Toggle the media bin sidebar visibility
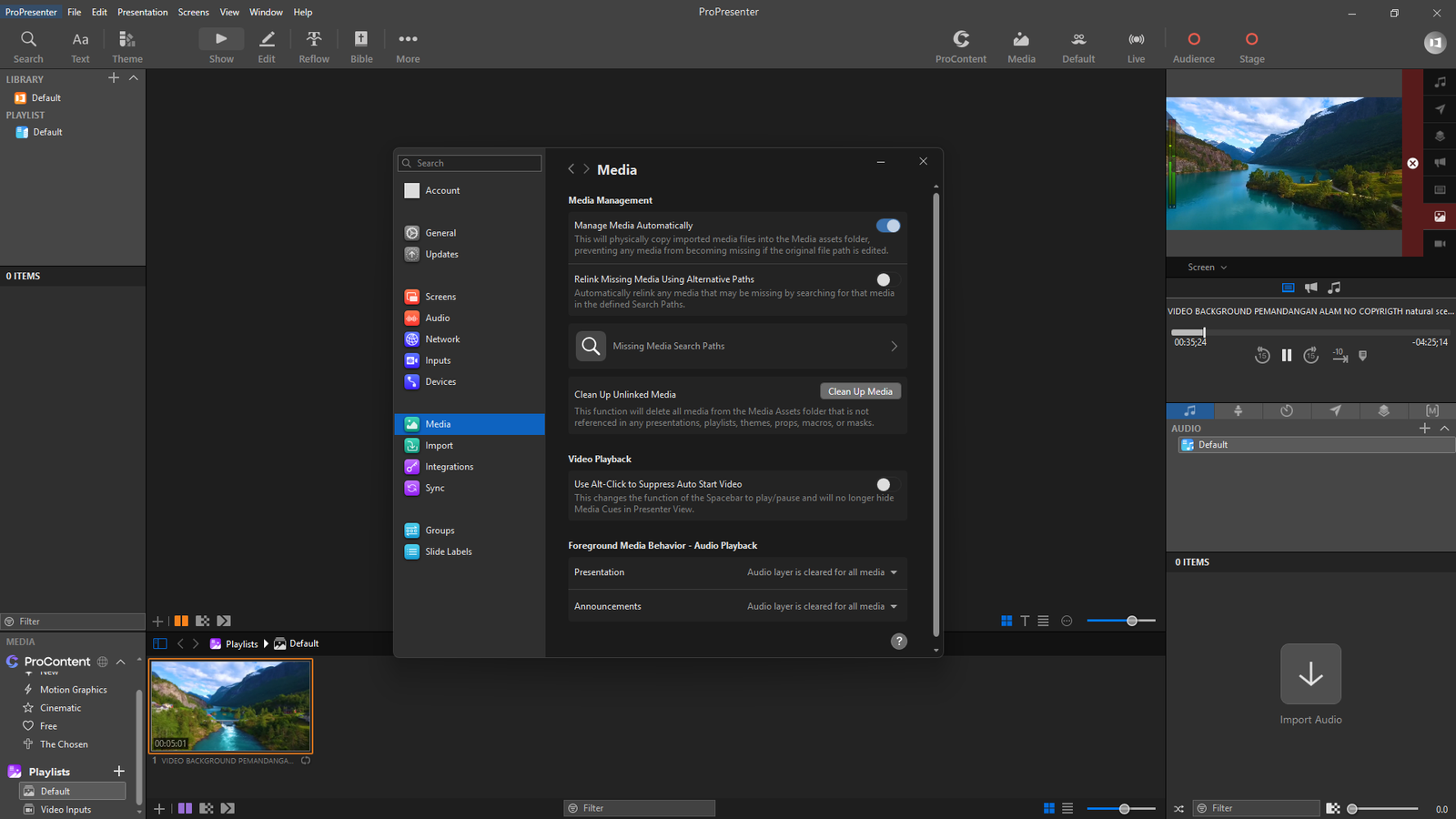Viewport: 1456px width, 819px height. coord(160,643)
